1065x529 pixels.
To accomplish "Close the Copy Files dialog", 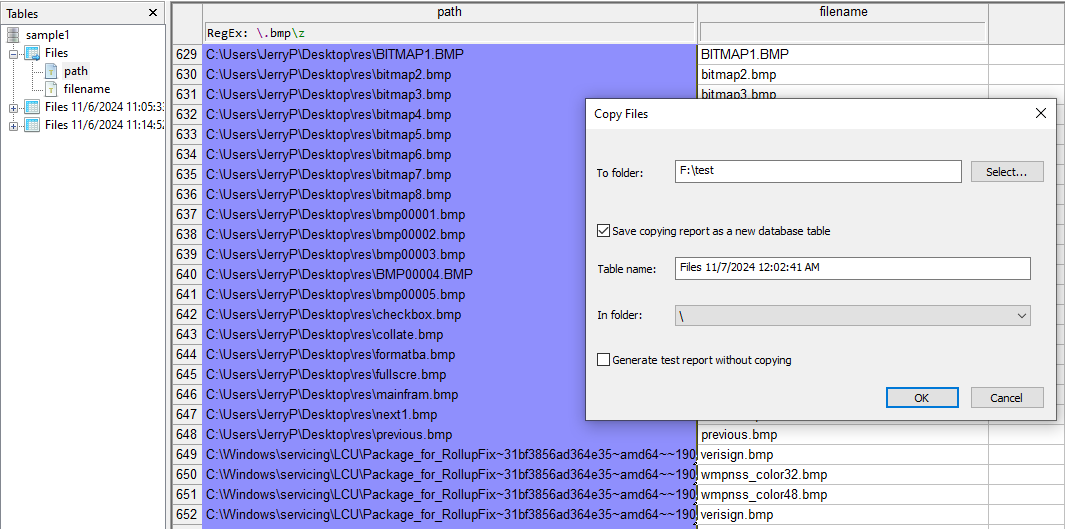I will click(x=1041, y=114).
